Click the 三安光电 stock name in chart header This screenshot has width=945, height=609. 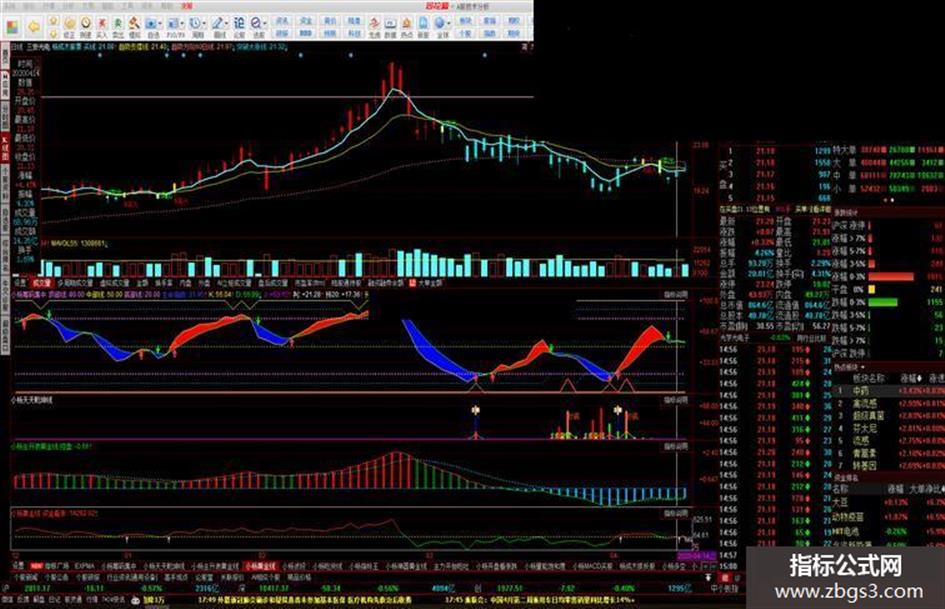click(x=39, y=46)
